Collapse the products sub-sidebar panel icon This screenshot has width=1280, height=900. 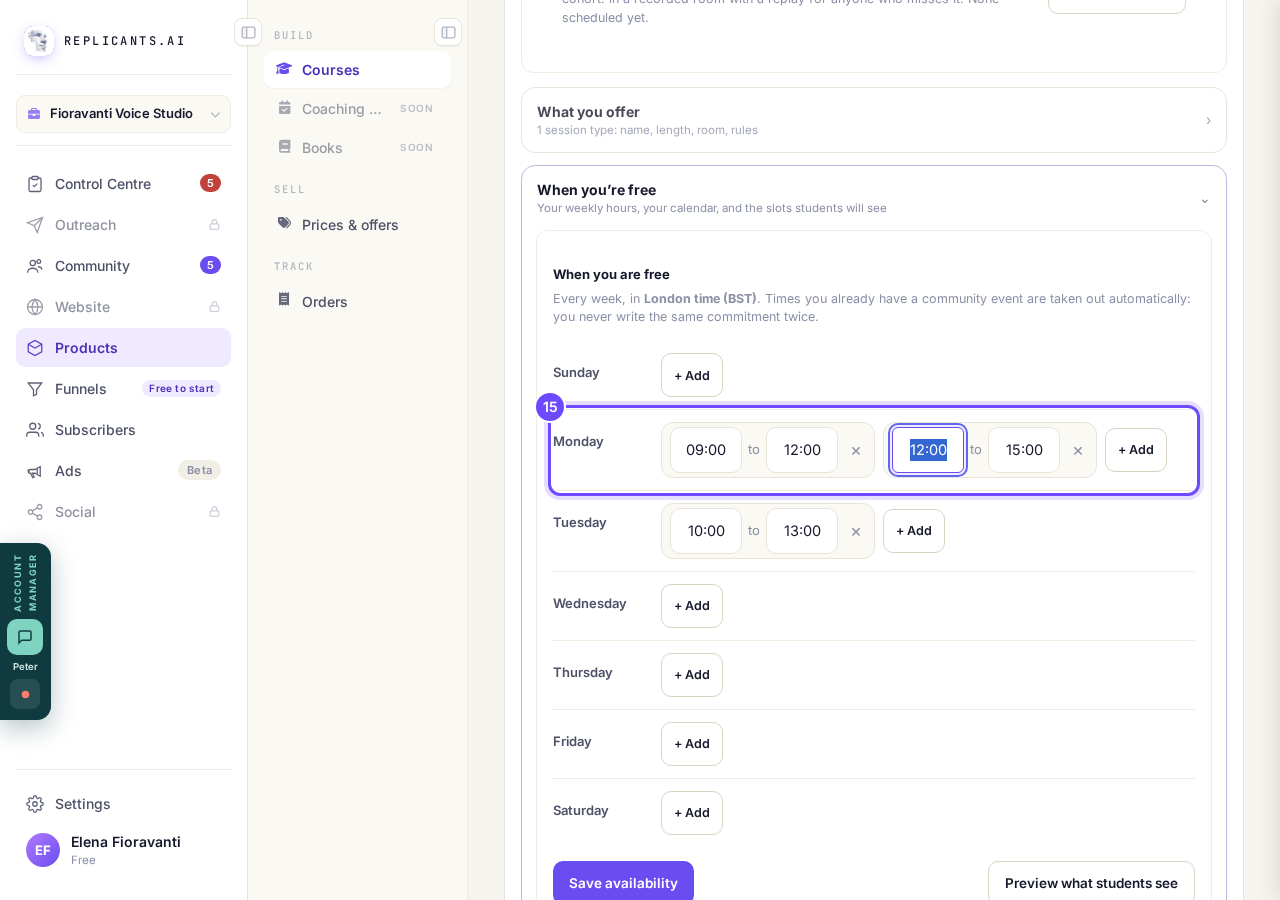[x=448, y=32]
